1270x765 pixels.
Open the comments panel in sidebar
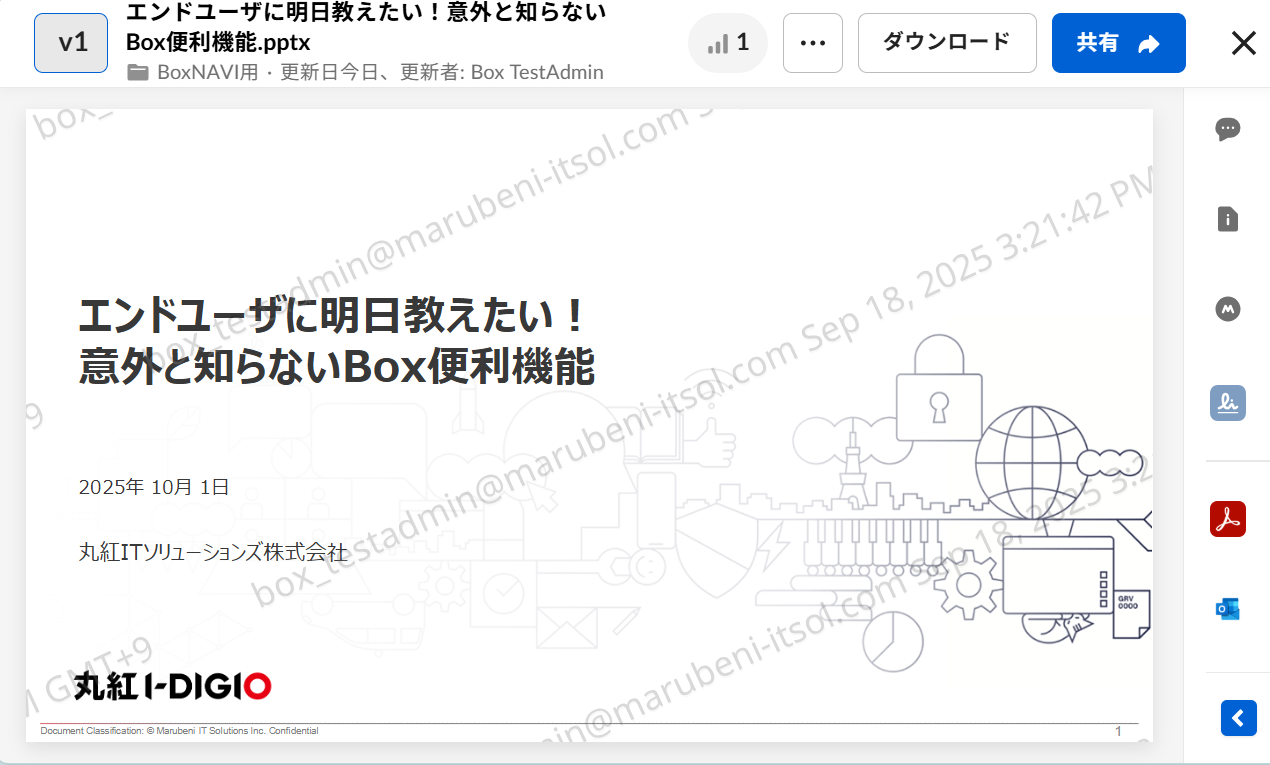pyautogui.click(x=1228, y=129)
